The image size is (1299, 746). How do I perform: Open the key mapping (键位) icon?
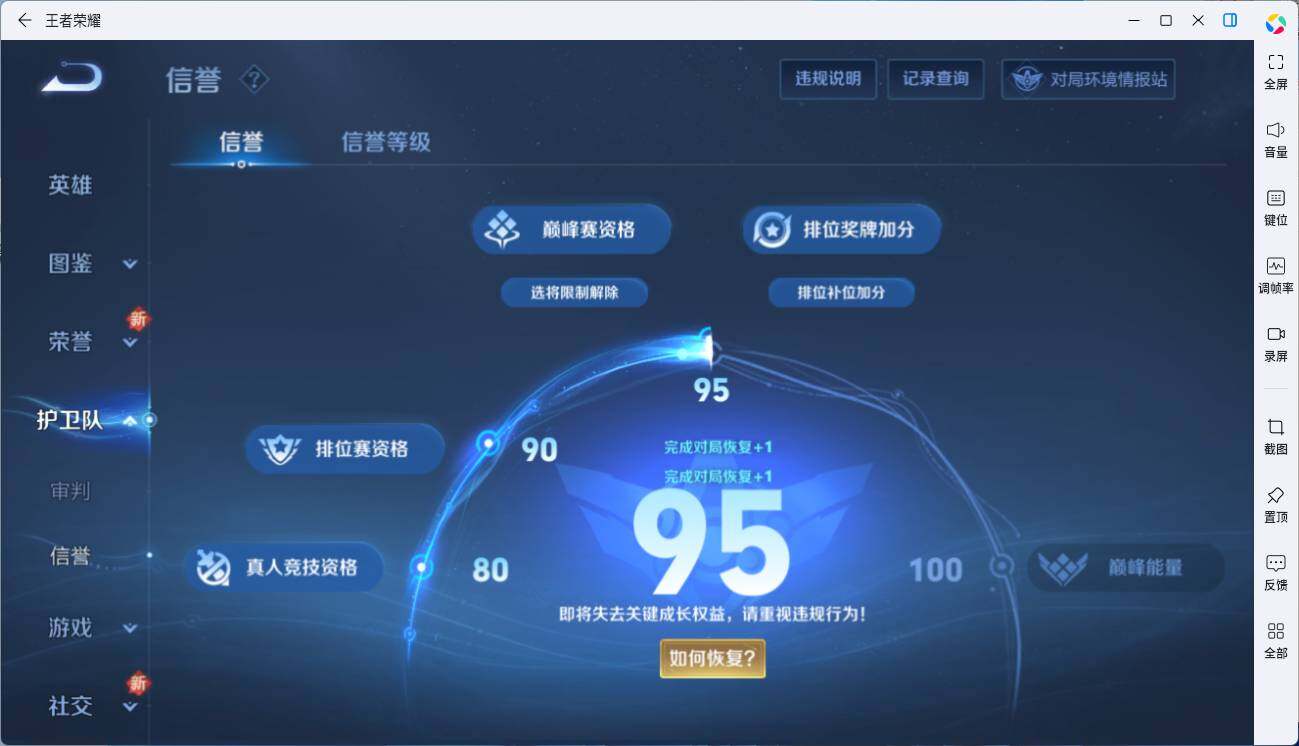1275,198
